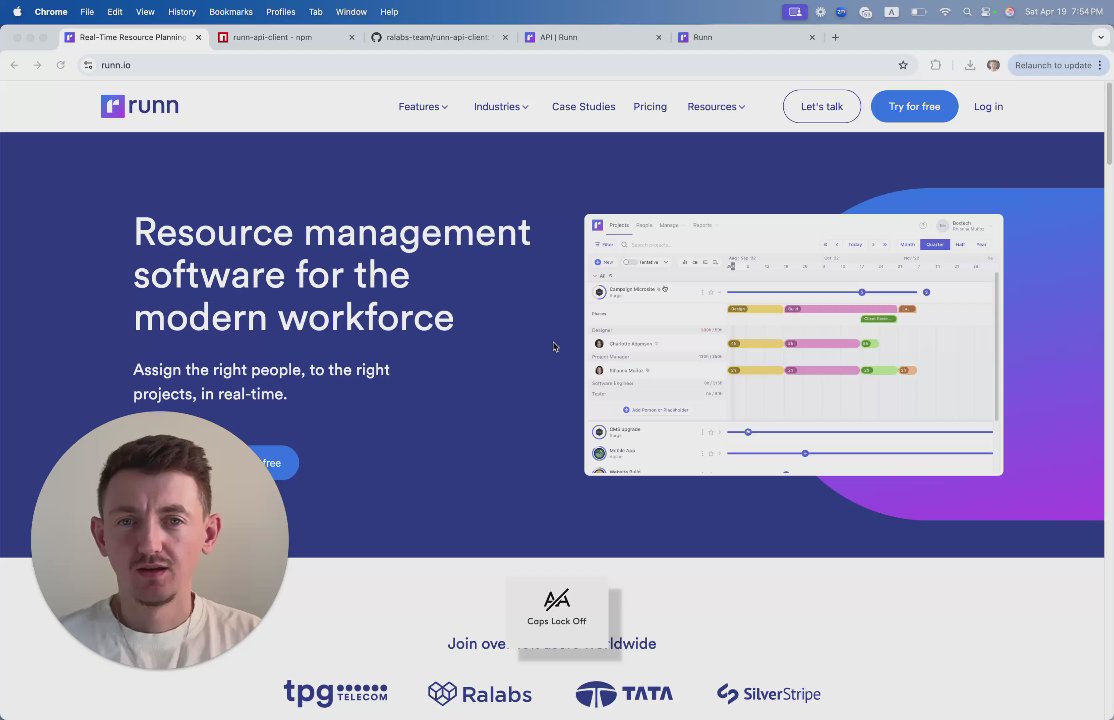Open the View menu
The height and width of the screenshot is (720, 1114).
point(145,11)
